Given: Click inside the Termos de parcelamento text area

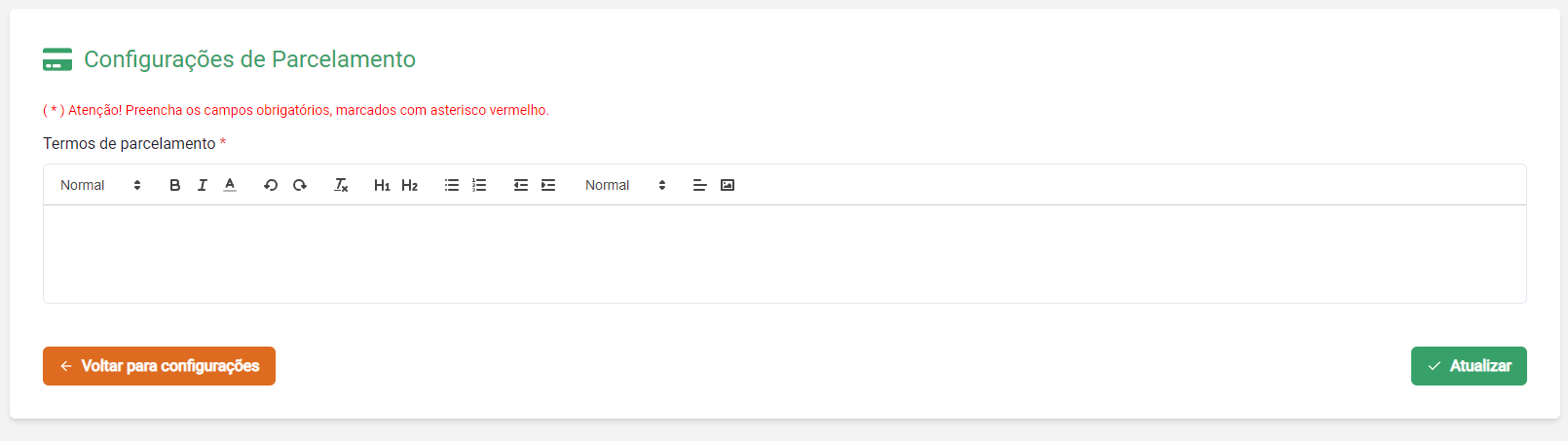Looking at the screenshot, I should point(784,253).
